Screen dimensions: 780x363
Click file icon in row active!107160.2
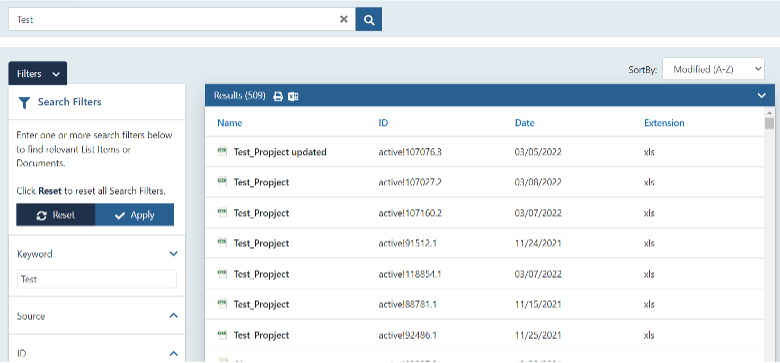(222, 212)
